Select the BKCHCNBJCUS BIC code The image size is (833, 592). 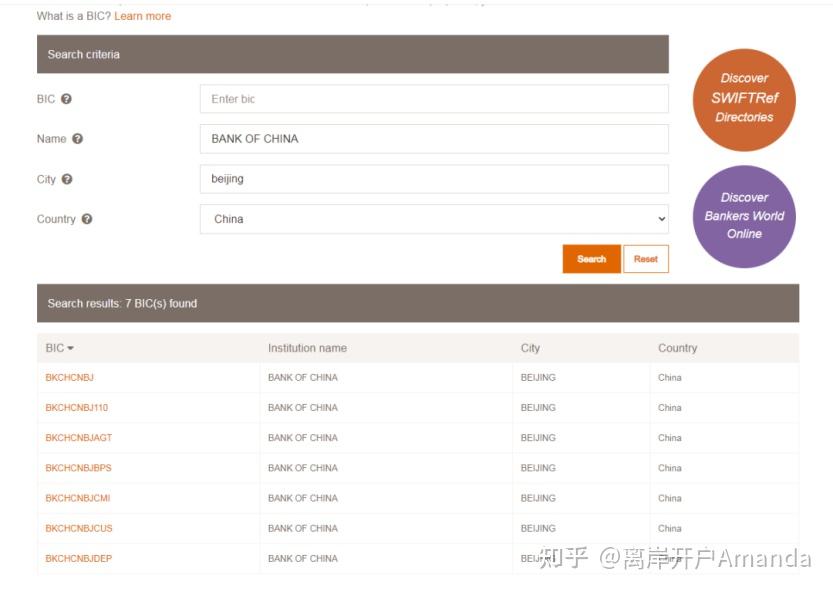[79, 528]
